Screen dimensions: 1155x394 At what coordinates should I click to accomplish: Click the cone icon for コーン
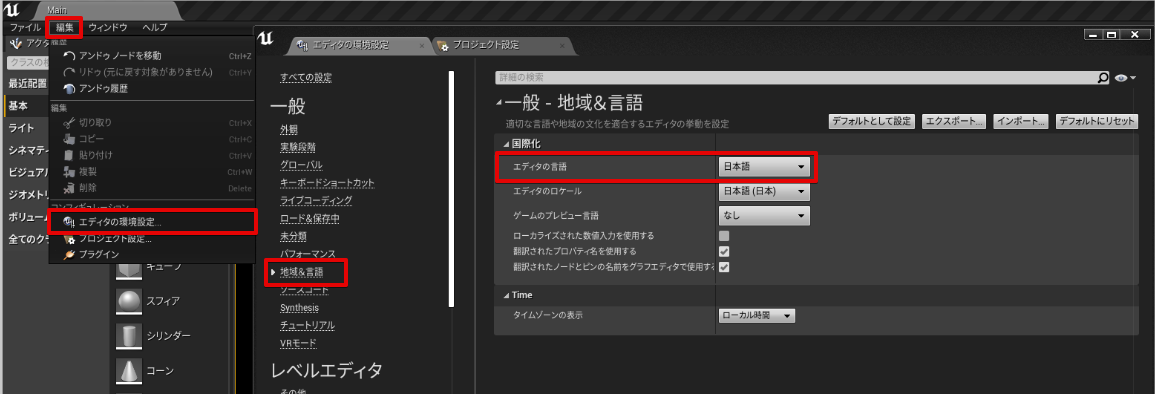tap(129, 370)
